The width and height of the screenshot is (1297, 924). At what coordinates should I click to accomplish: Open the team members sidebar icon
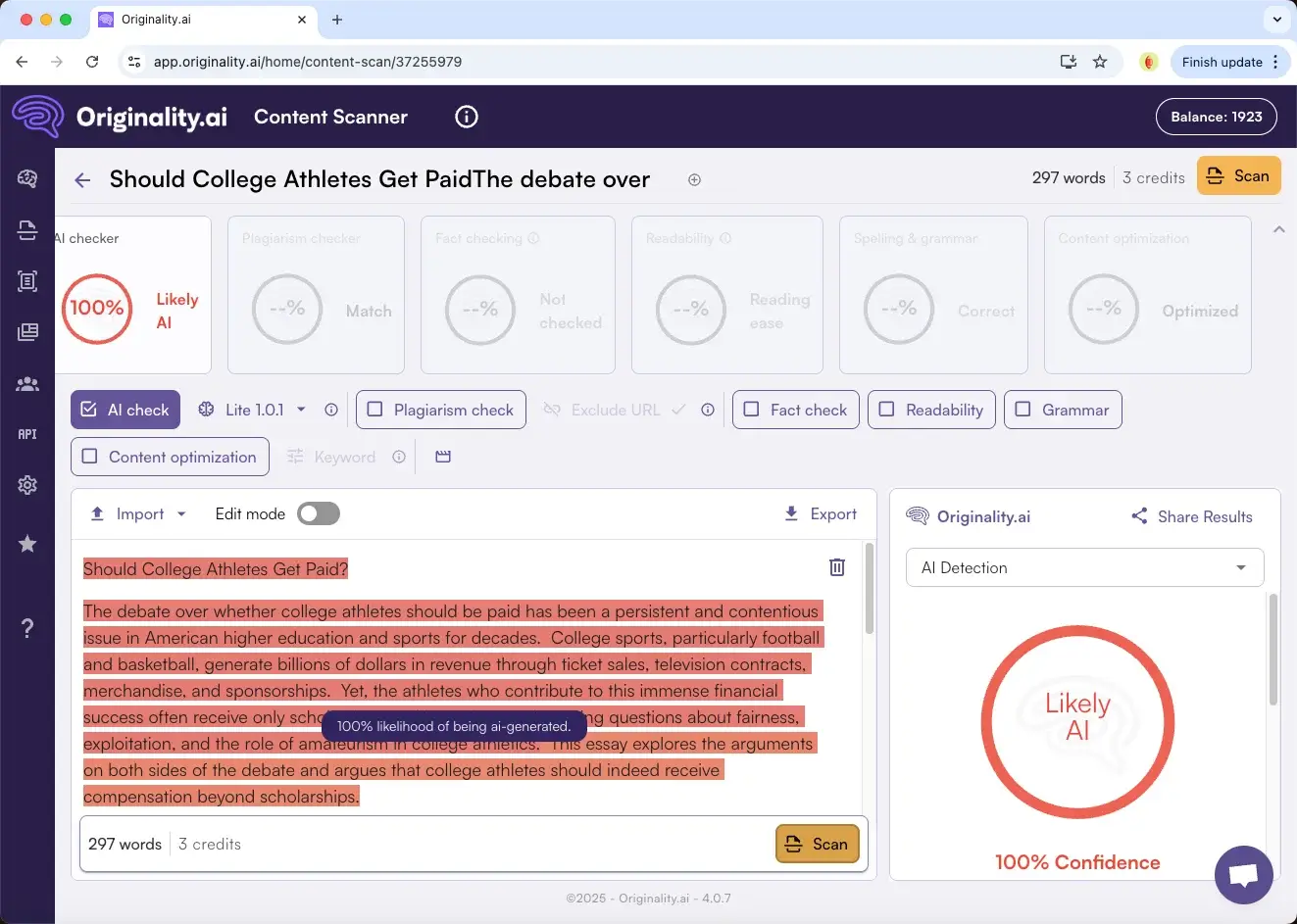click(27, 384)
